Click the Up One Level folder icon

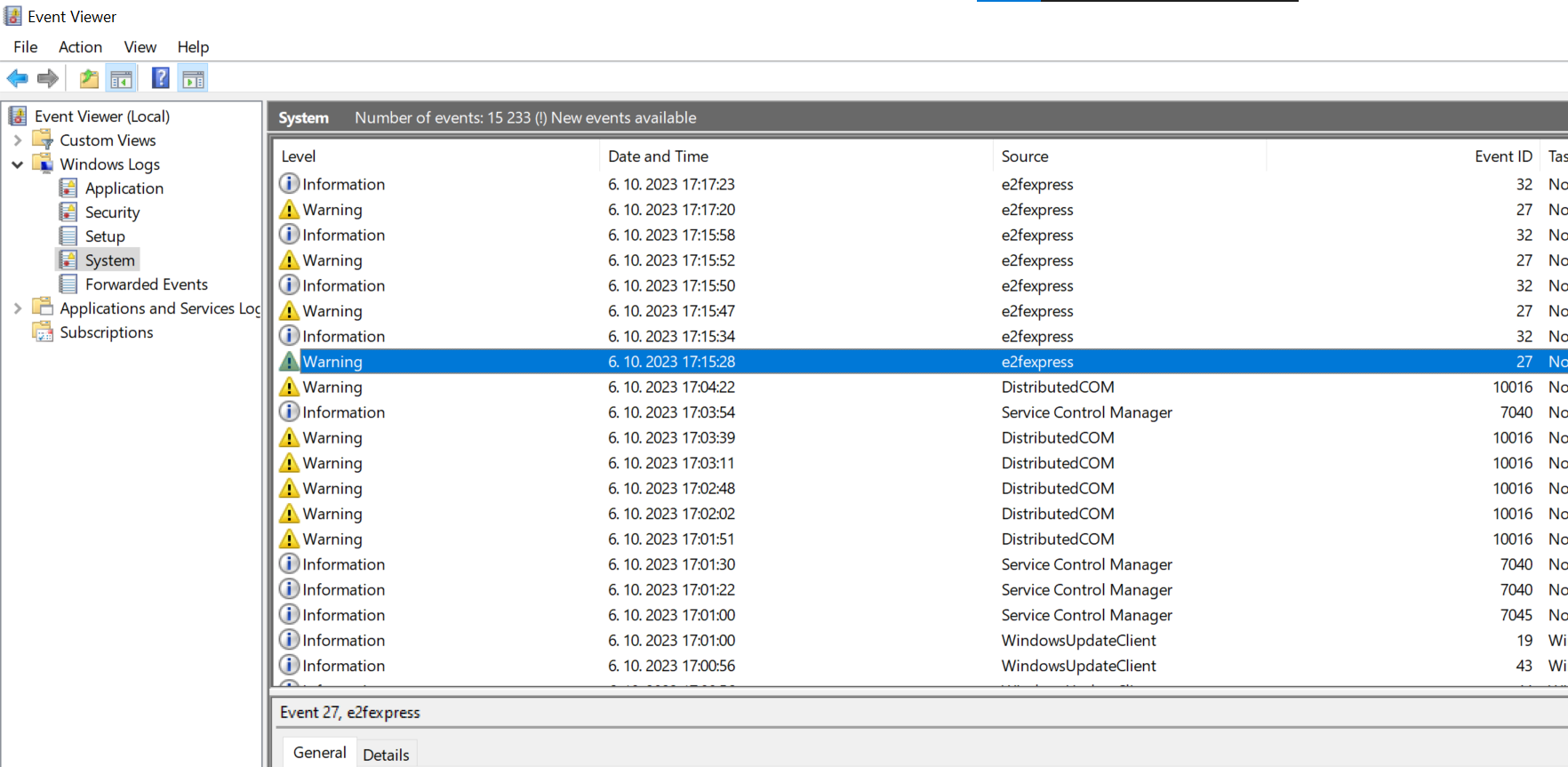[x=89, y=78]
